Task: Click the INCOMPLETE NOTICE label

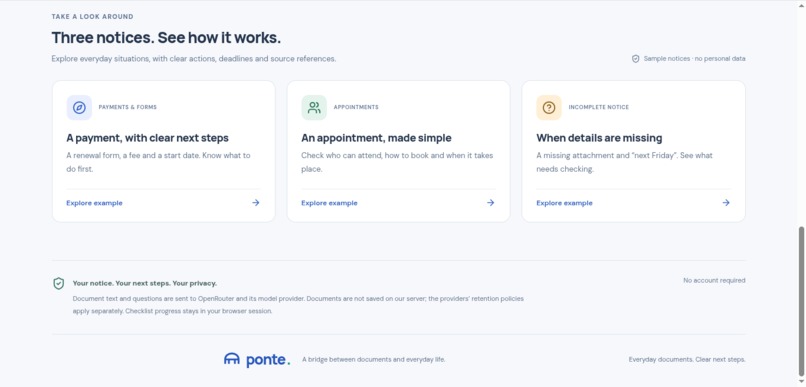Action: (x=599, y=107)
